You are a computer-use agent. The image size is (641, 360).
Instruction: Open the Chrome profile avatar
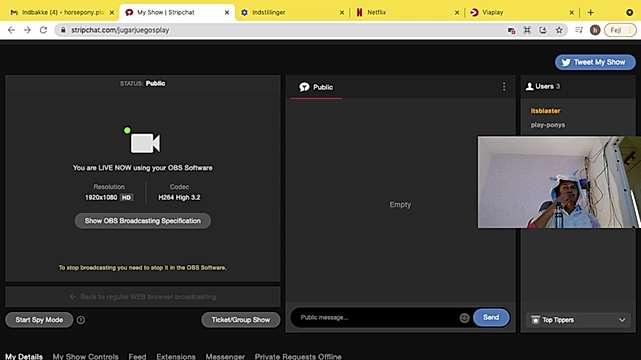pos(595,30)
